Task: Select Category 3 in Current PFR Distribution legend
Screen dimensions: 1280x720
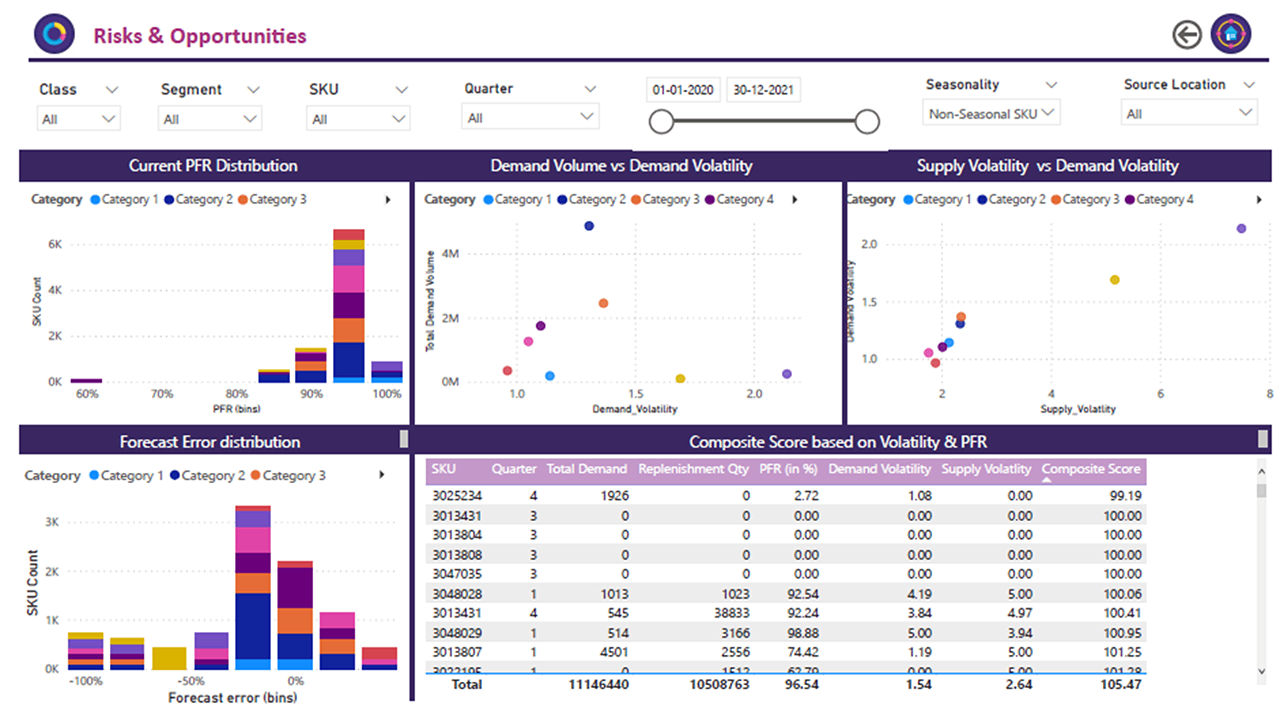Action: pos(272,200)
